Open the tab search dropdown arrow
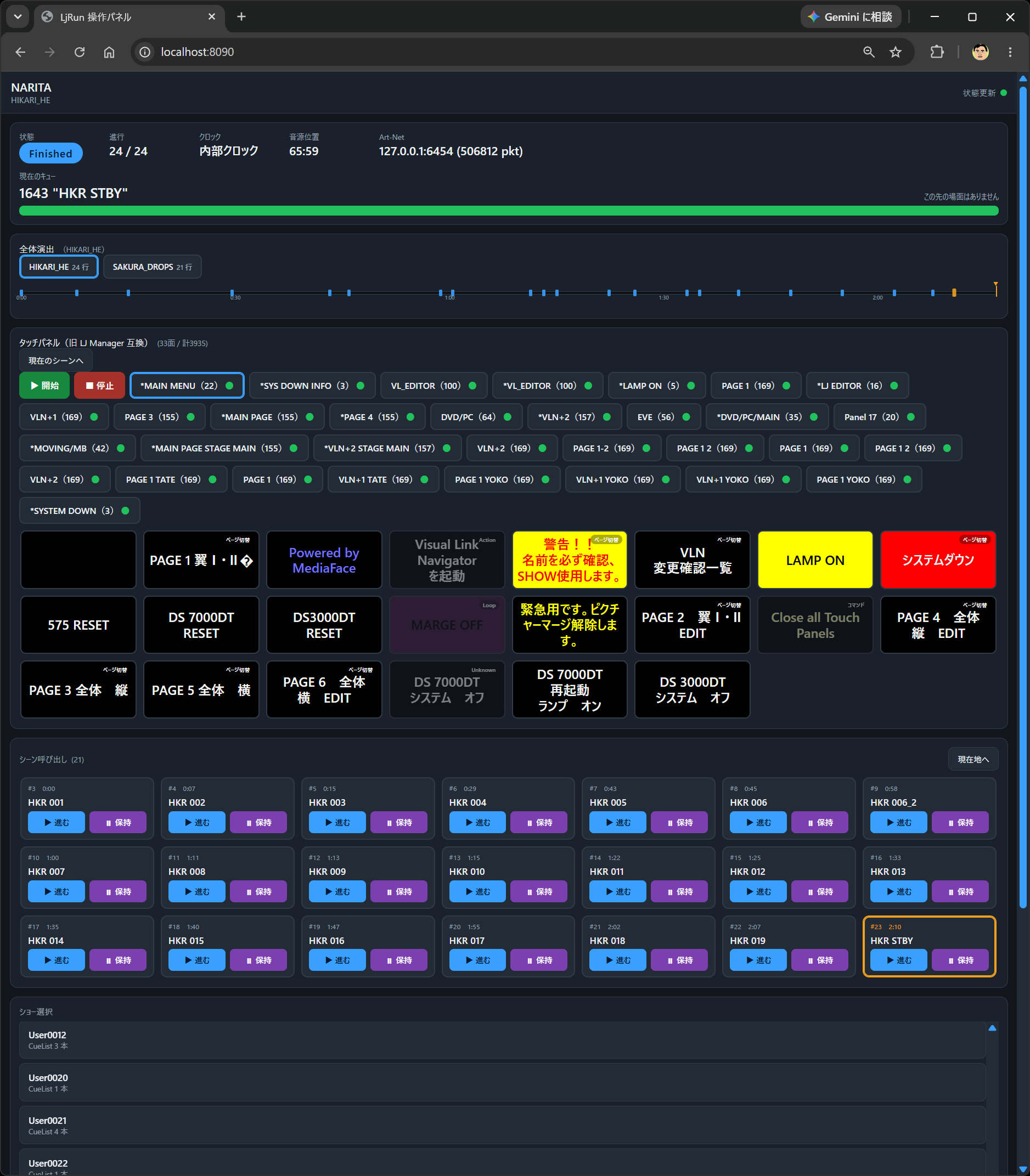Screen dimensions: 1030x1176 click(x=18, y=16)
